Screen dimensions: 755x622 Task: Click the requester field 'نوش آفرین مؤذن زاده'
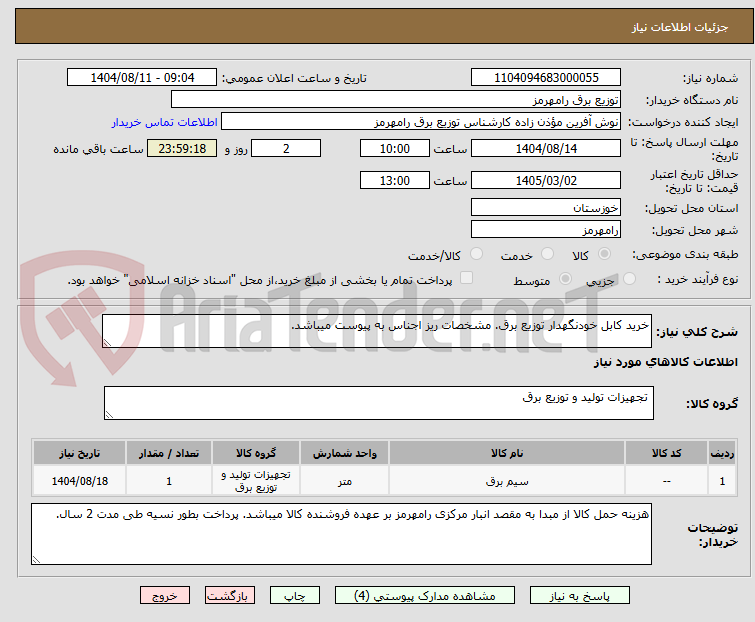coord(421,122)
